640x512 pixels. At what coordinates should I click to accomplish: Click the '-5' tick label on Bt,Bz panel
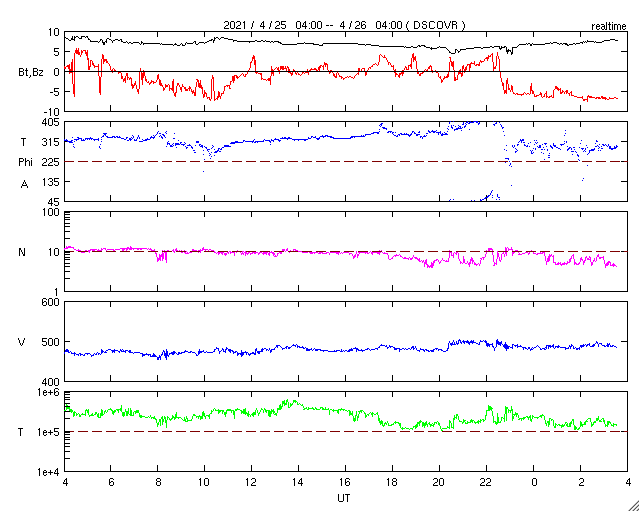54,92
